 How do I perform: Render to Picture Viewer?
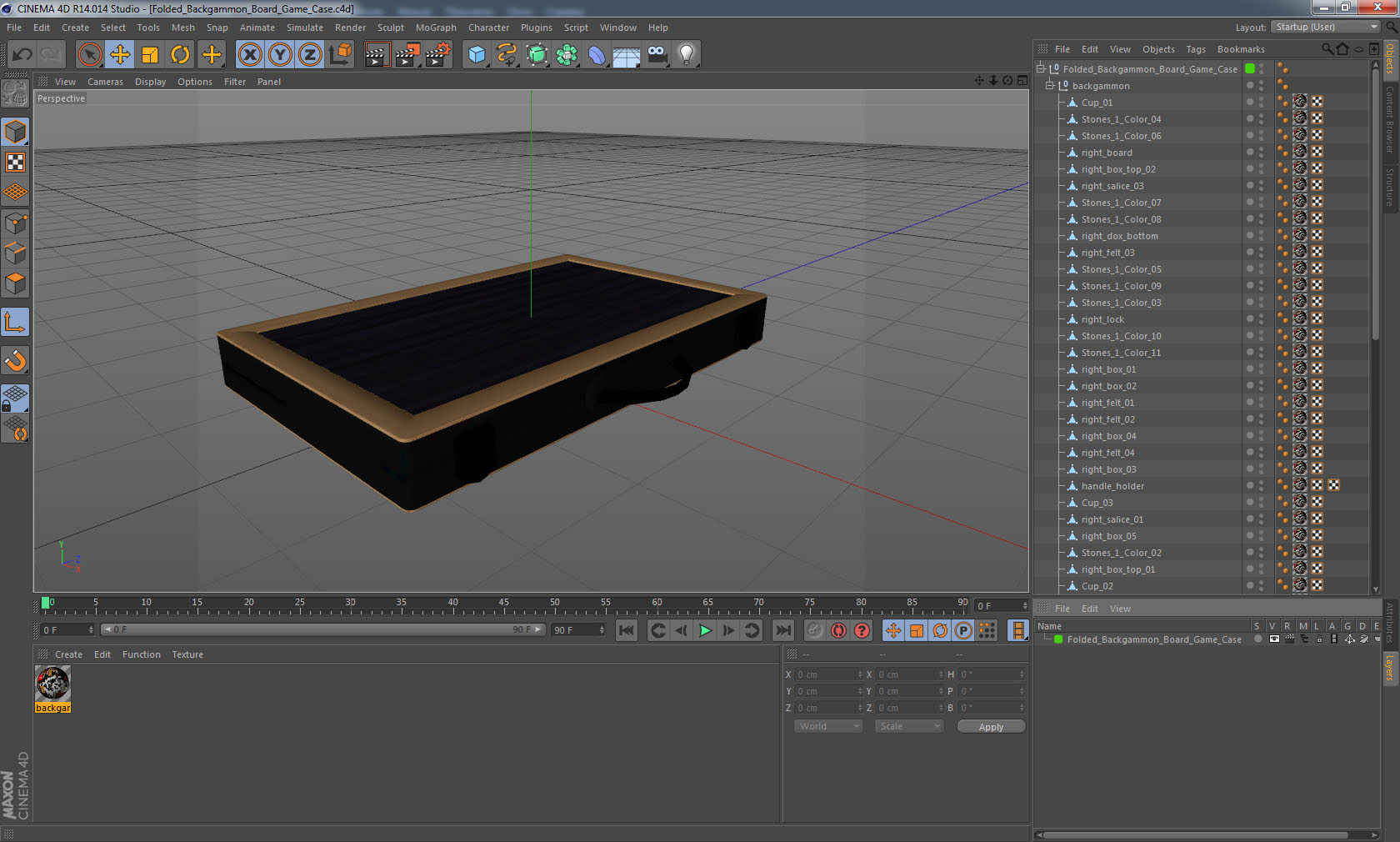pyautogui.click(x=407, y=55)
